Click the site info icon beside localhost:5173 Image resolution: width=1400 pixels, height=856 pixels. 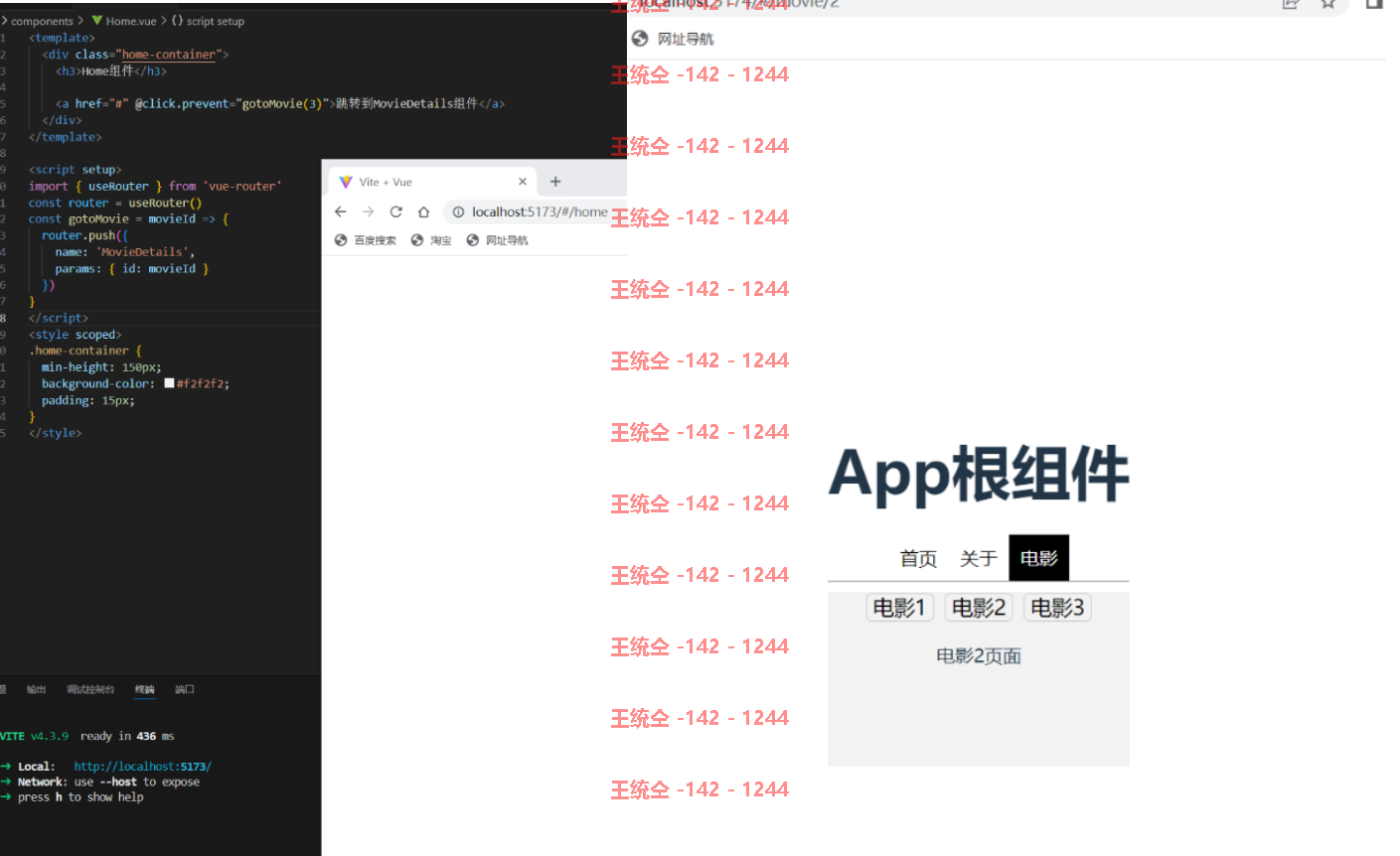point(458,212)
